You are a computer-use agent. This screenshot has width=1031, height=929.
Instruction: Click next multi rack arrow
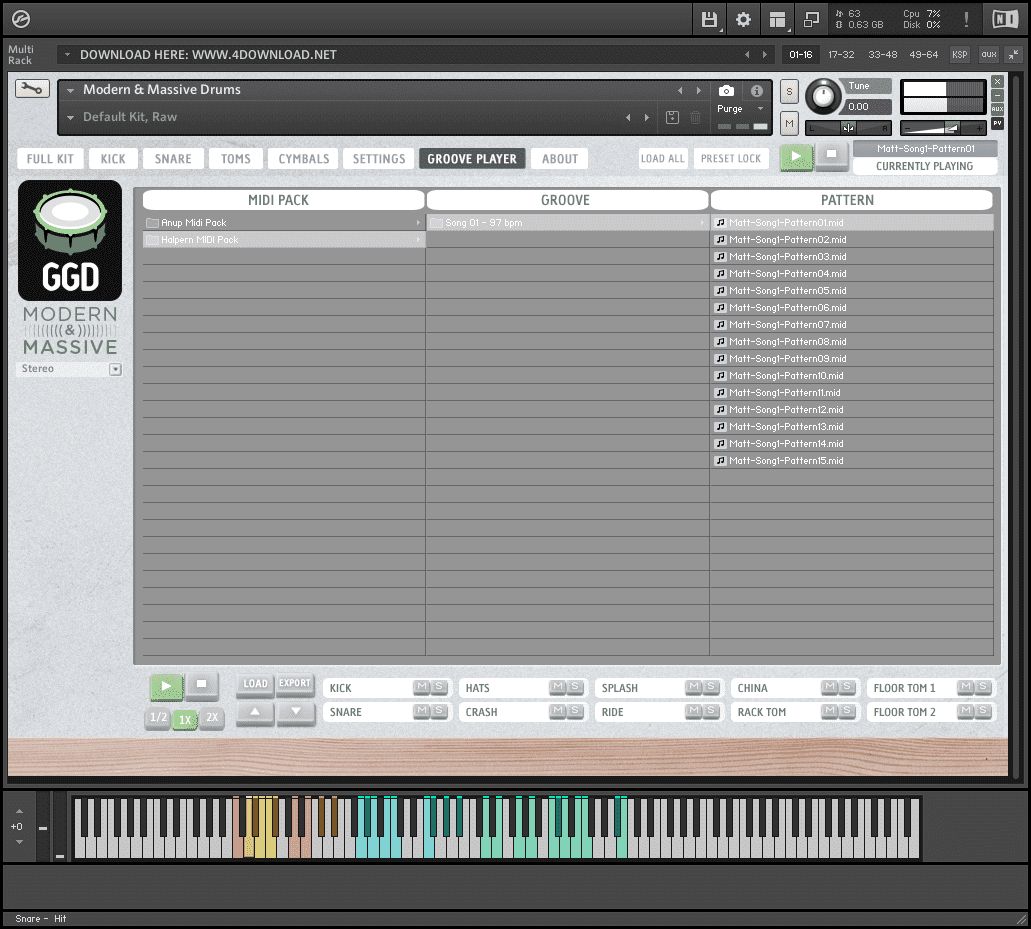pos(765,55)
